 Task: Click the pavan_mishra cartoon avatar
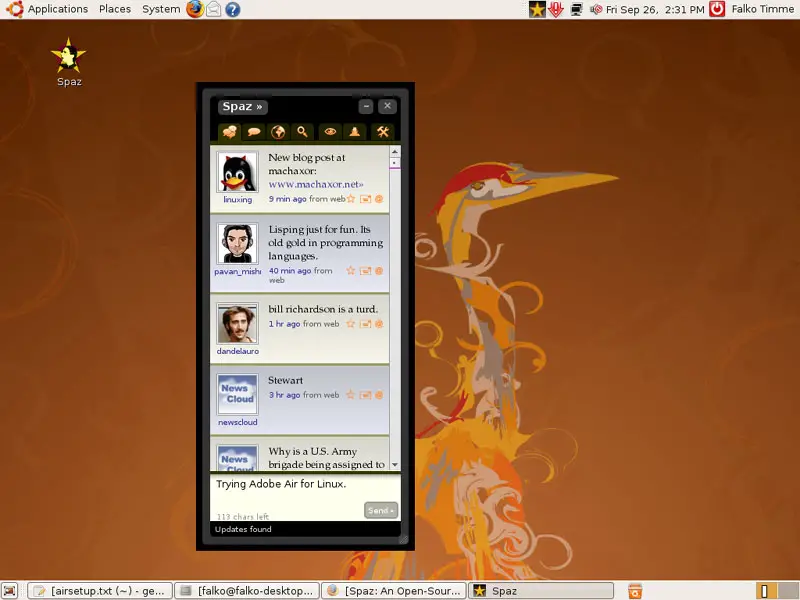coord(238,243)
